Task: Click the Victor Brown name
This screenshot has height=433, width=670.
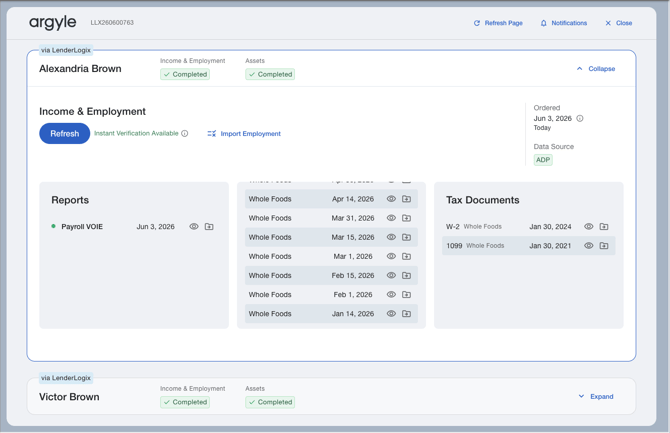Action: (69, 397)
